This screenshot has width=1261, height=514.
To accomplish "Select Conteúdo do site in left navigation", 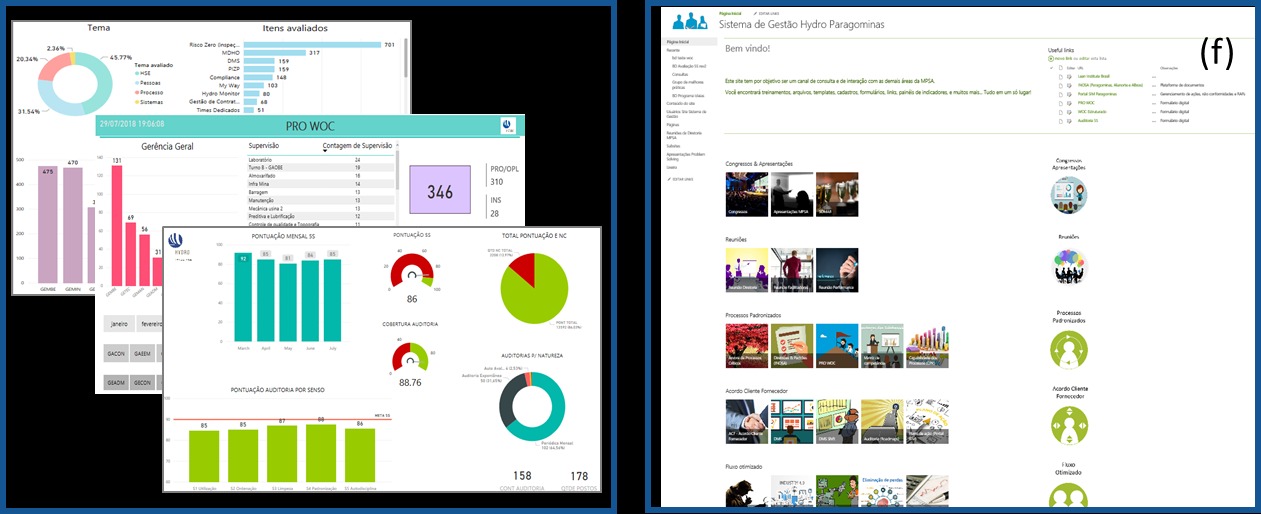I will 680,103.
